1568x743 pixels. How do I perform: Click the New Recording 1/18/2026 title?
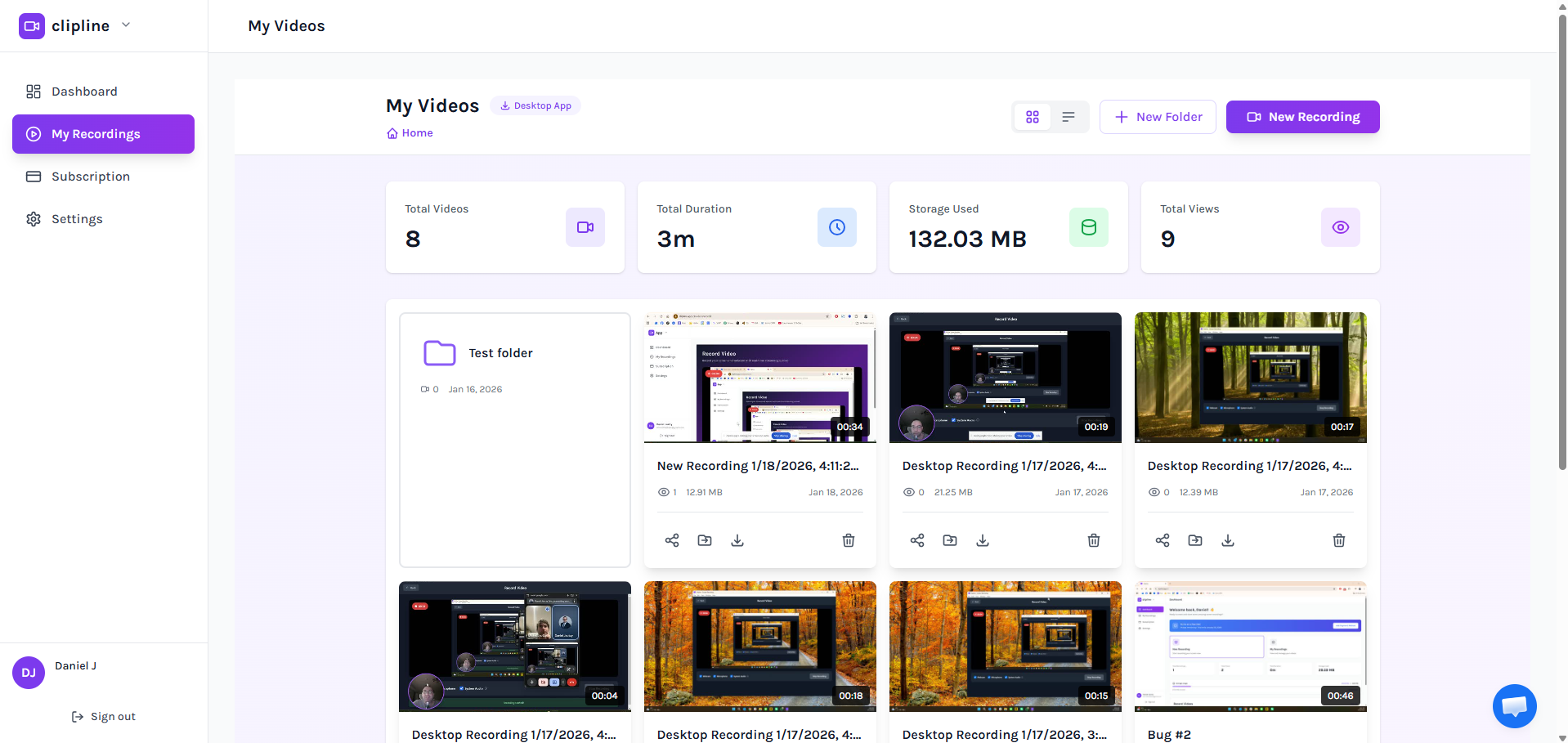pos(758,466)
